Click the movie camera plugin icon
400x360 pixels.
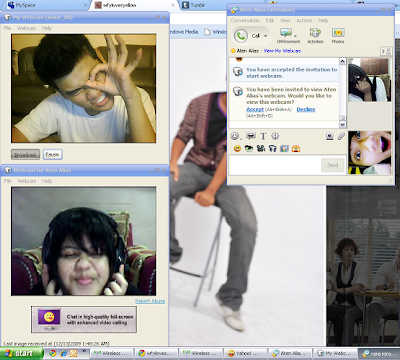point(261,148)
